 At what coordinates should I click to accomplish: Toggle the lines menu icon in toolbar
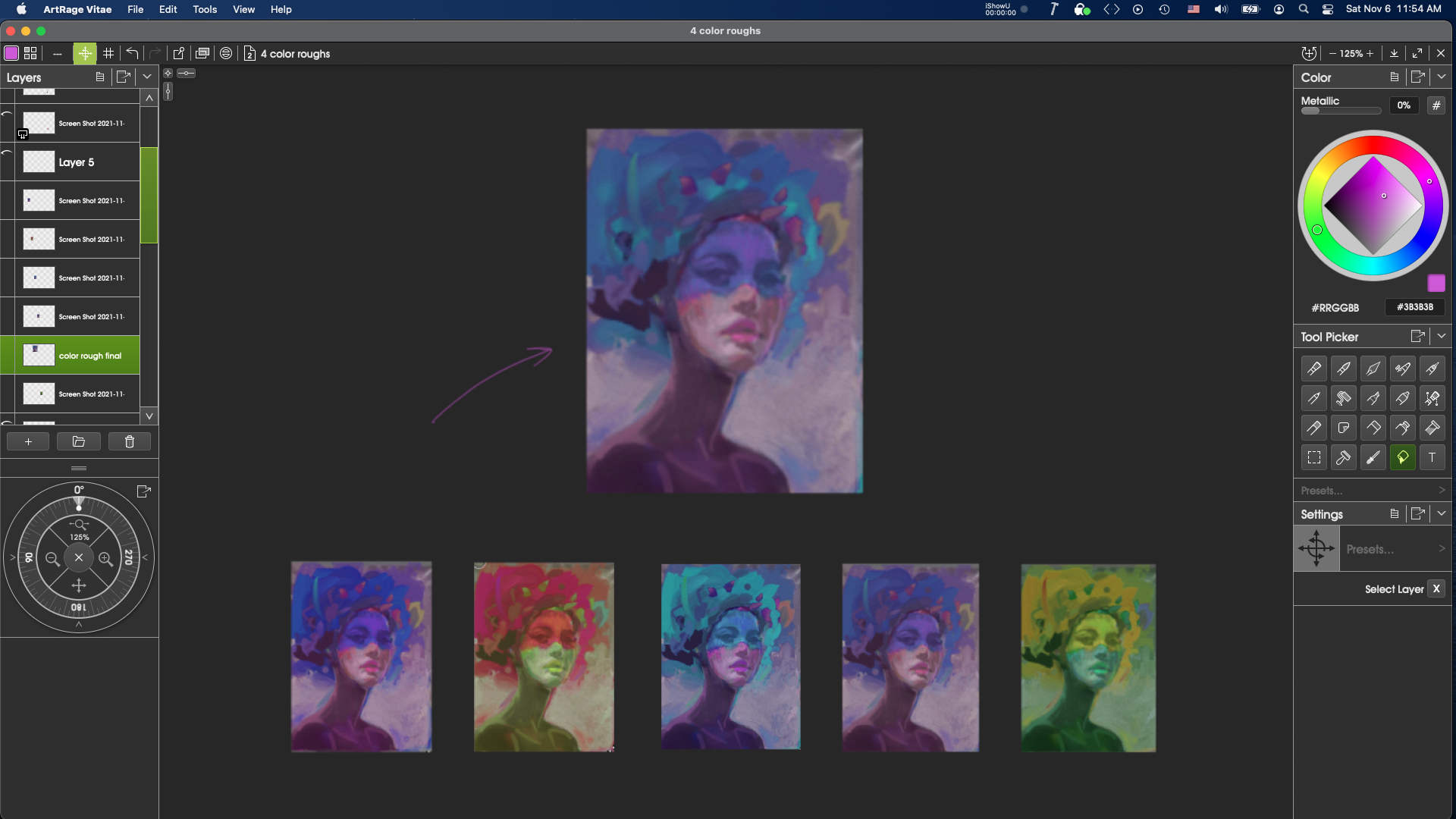tap(226, 53)
